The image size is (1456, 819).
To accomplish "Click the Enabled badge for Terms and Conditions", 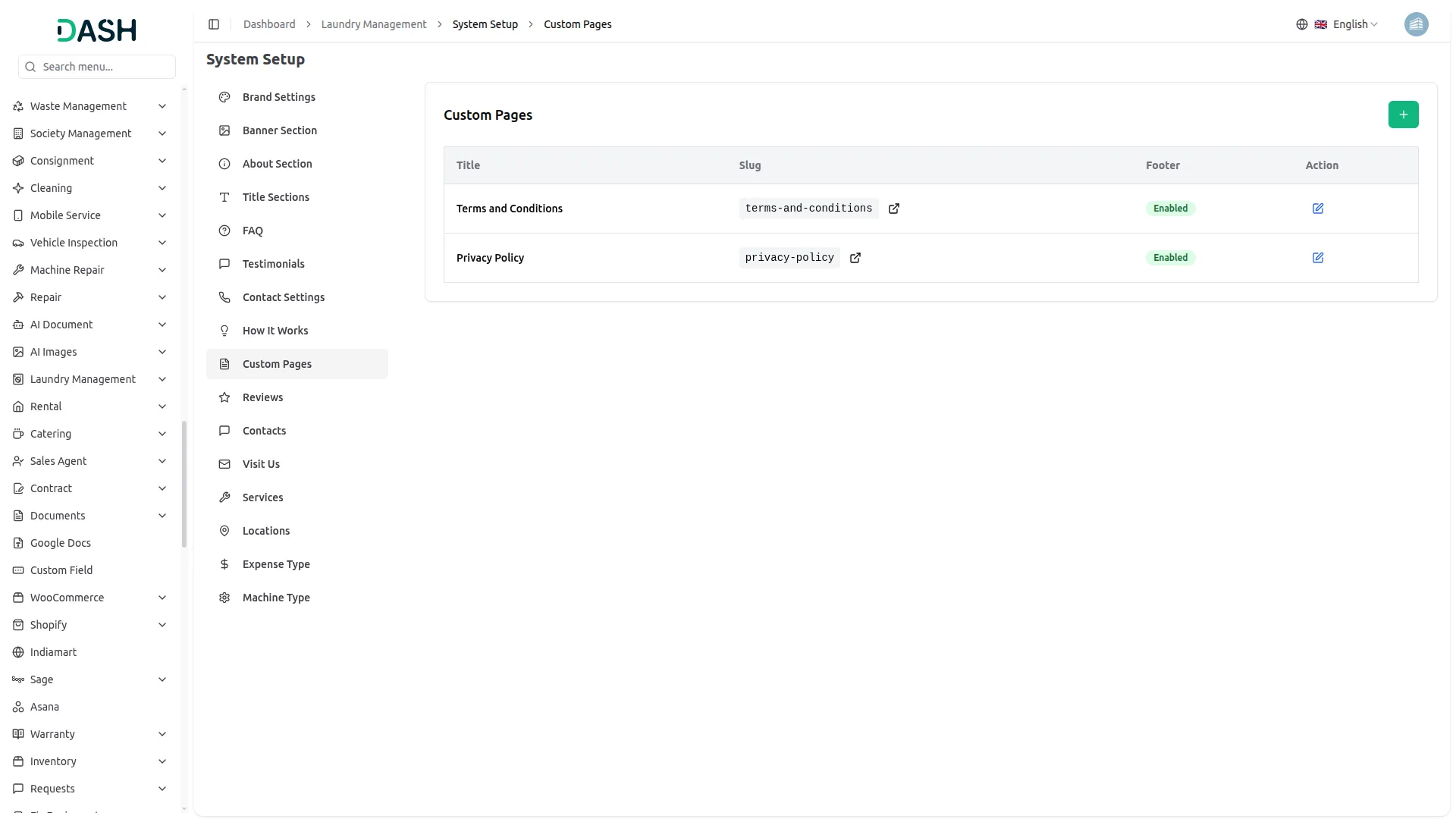I will 1171,208.
